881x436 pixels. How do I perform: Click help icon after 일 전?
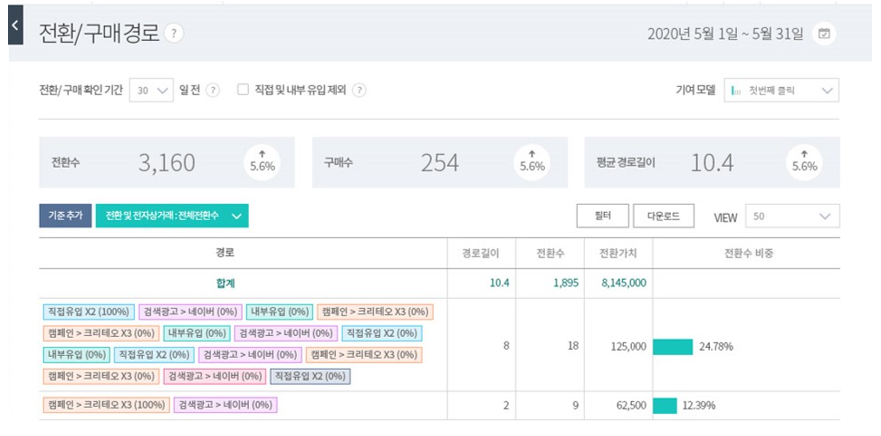[x=213, y=90]
